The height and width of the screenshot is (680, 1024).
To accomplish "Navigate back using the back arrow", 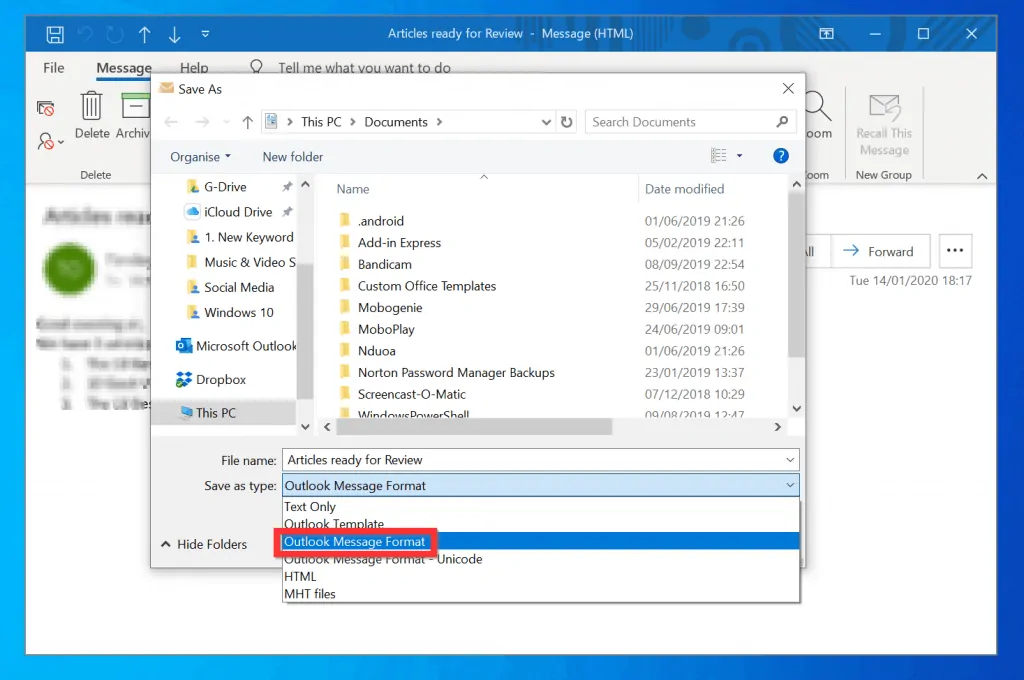I will 171,121.
